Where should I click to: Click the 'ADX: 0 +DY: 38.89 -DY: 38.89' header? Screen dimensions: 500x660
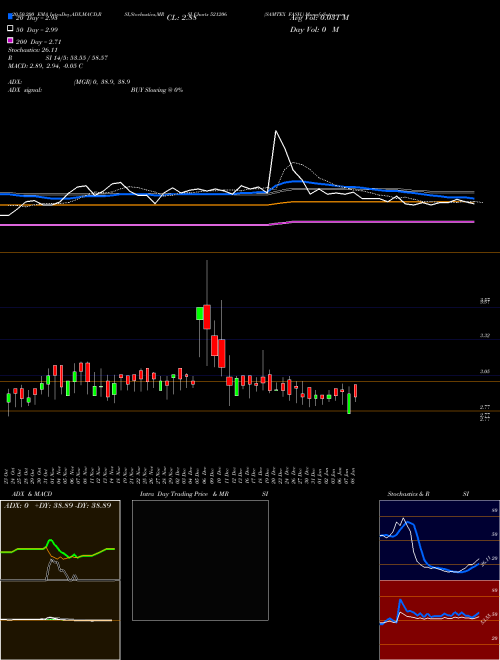57,505
